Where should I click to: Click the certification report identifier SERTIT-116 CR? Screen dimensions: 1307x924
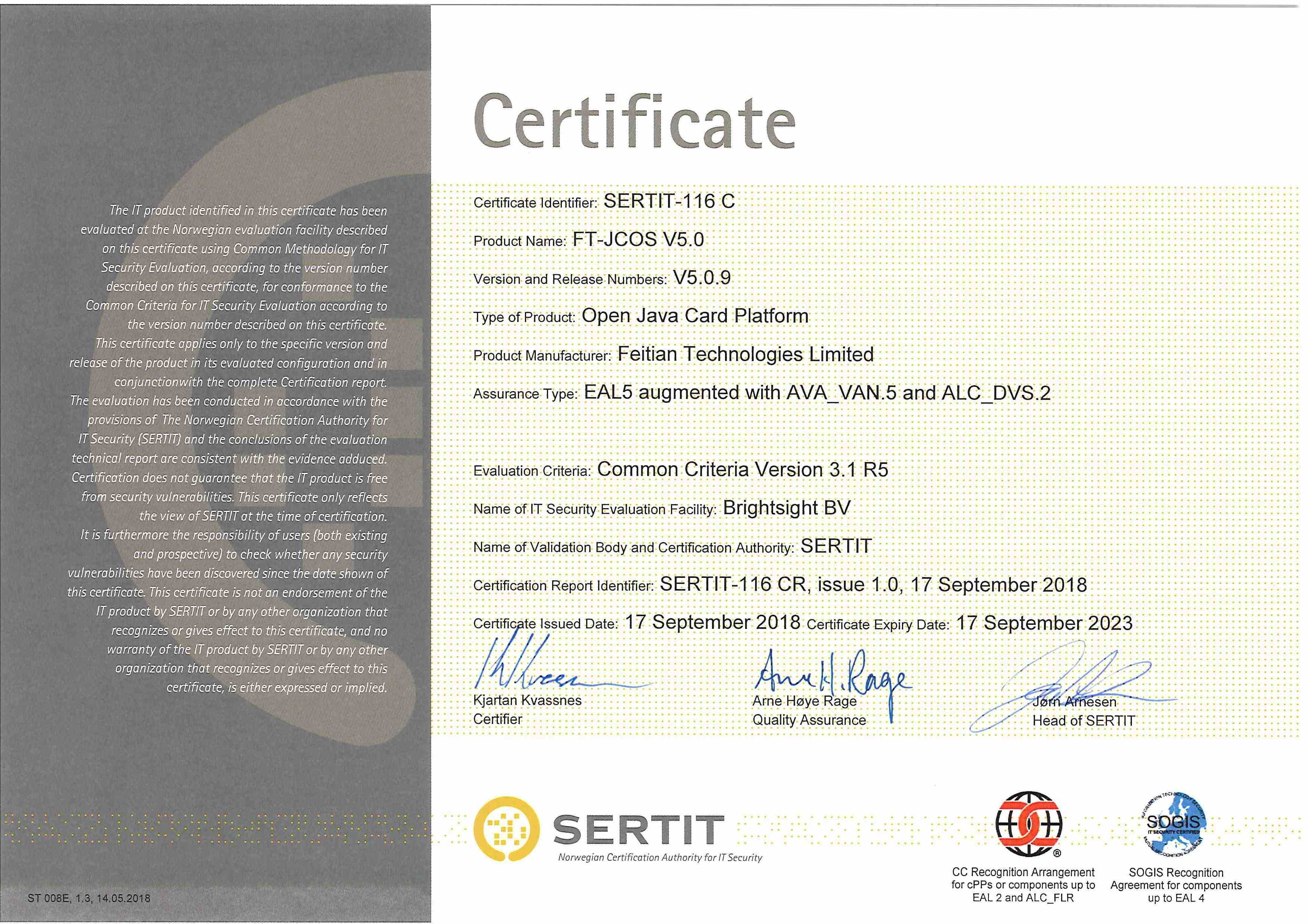(x=732, y=585)
